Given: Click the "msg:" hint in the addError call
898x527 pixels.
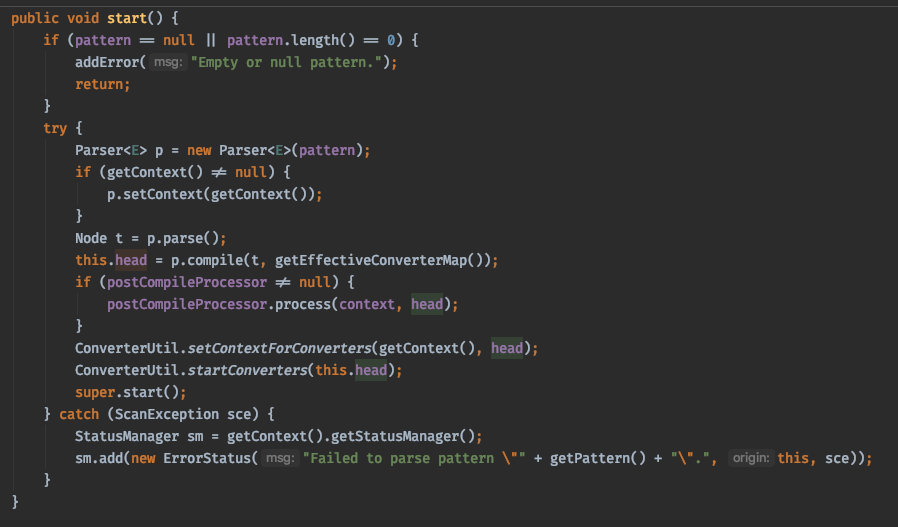Looking at the screenshot, I should [x=168, y=62].
